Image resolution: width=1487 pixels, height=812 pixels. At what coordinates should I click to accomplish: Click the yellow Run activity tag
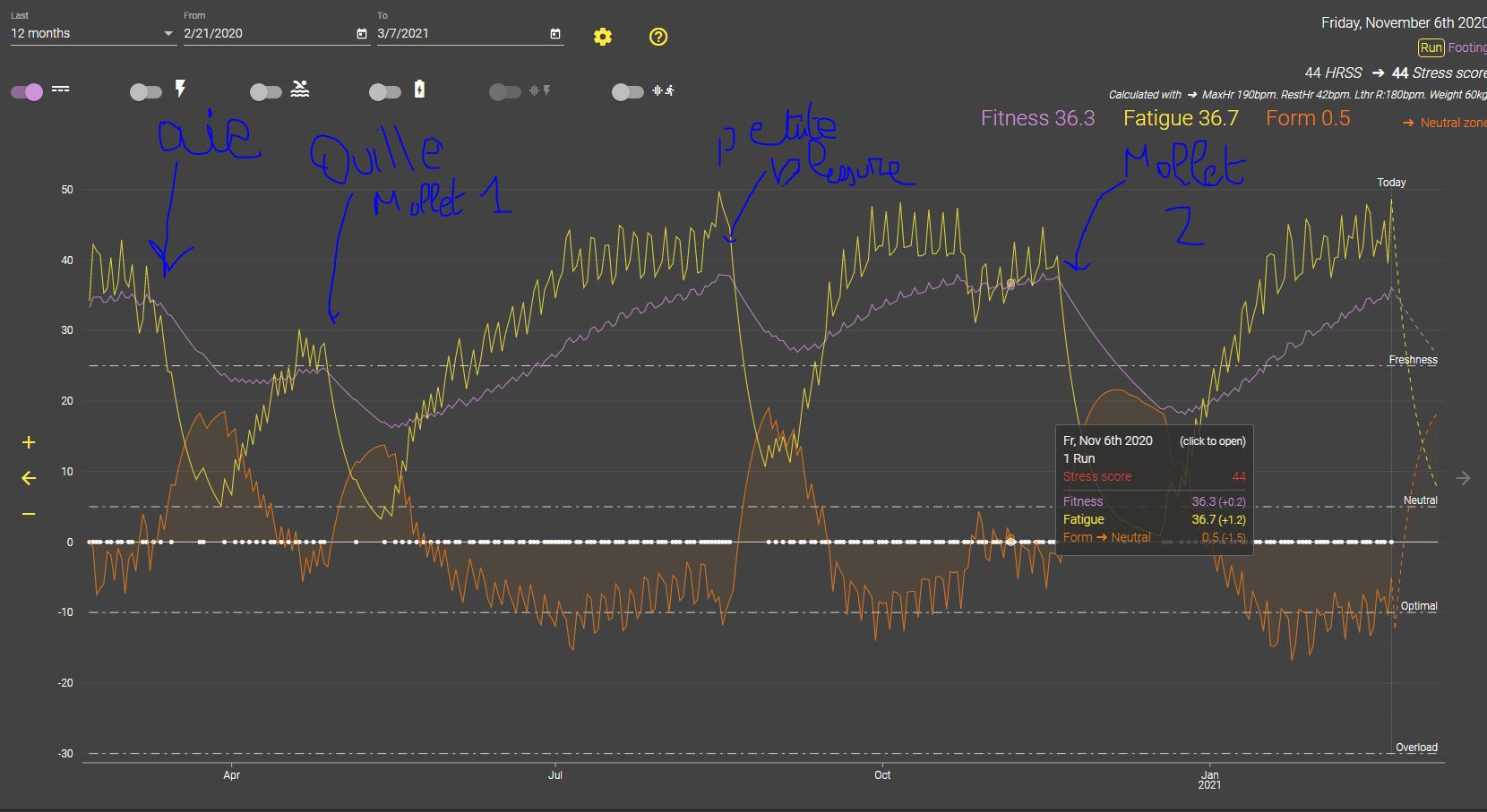[x=1431, y=47]
